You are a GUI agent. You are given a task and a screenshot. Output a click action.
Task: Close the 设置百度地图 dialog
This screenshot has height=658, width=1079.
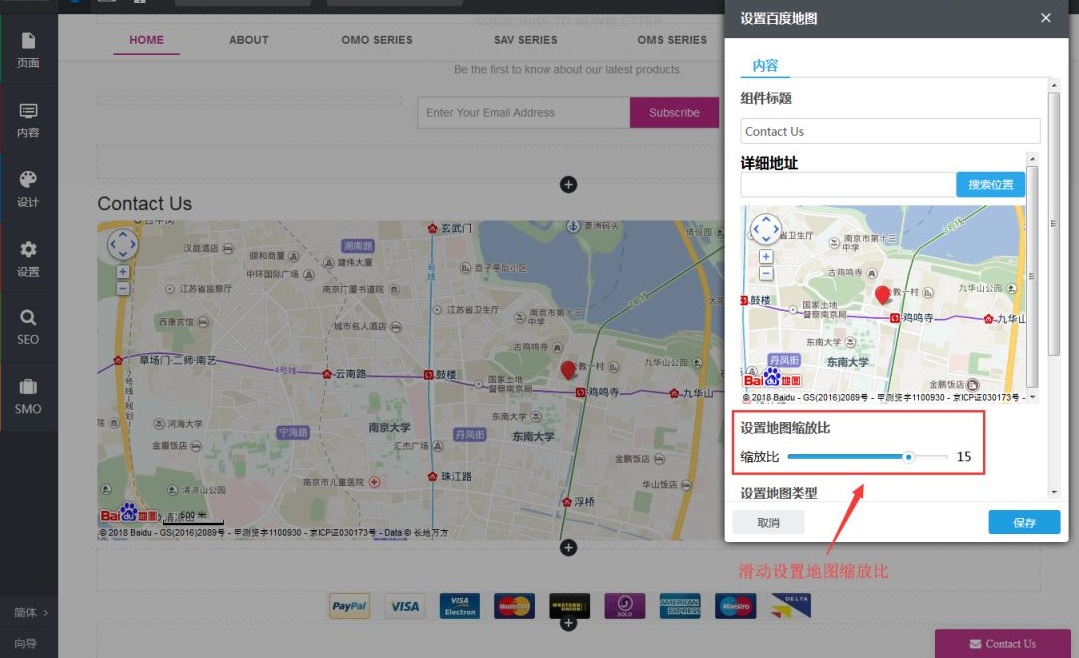point(1046,18)
